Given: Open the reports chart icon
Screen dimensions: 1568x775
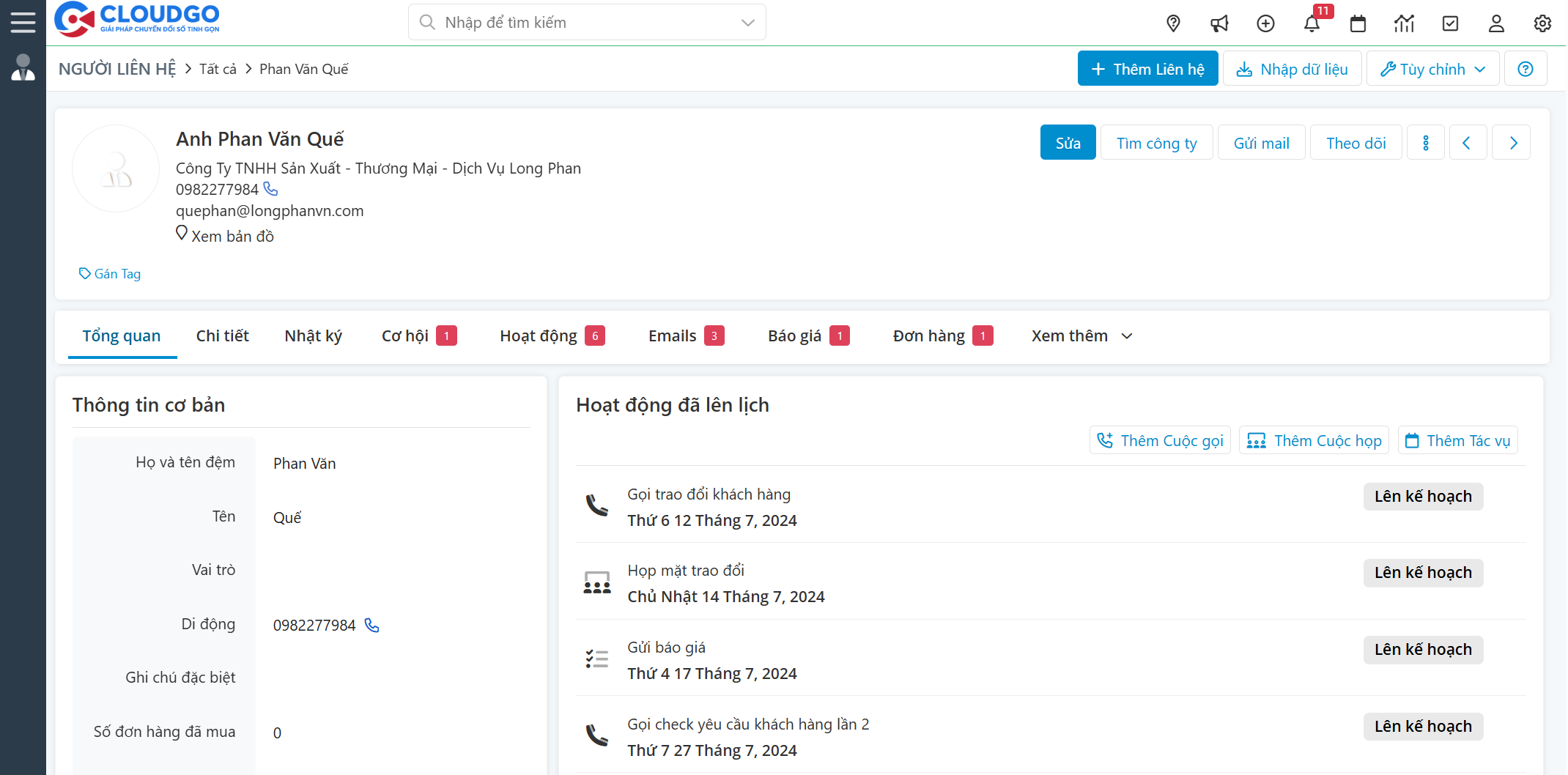Looking at the screenshot, I should click(x=1404, y=23).
